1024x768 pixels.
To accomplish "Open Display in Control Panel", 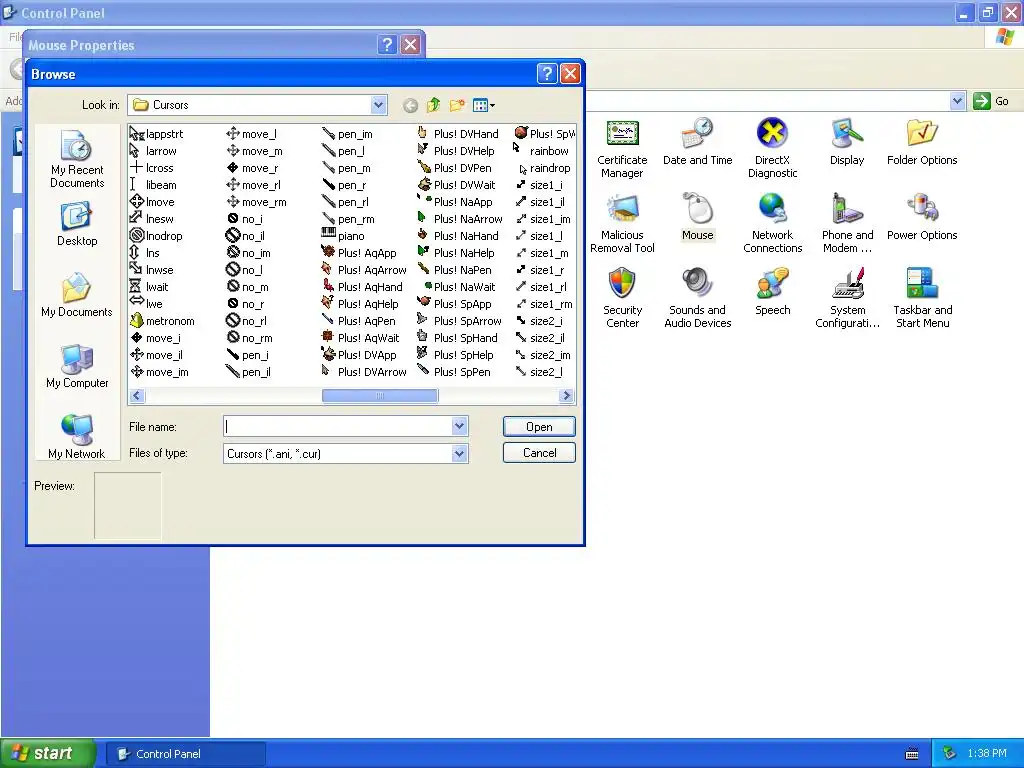I will (847, 142).
